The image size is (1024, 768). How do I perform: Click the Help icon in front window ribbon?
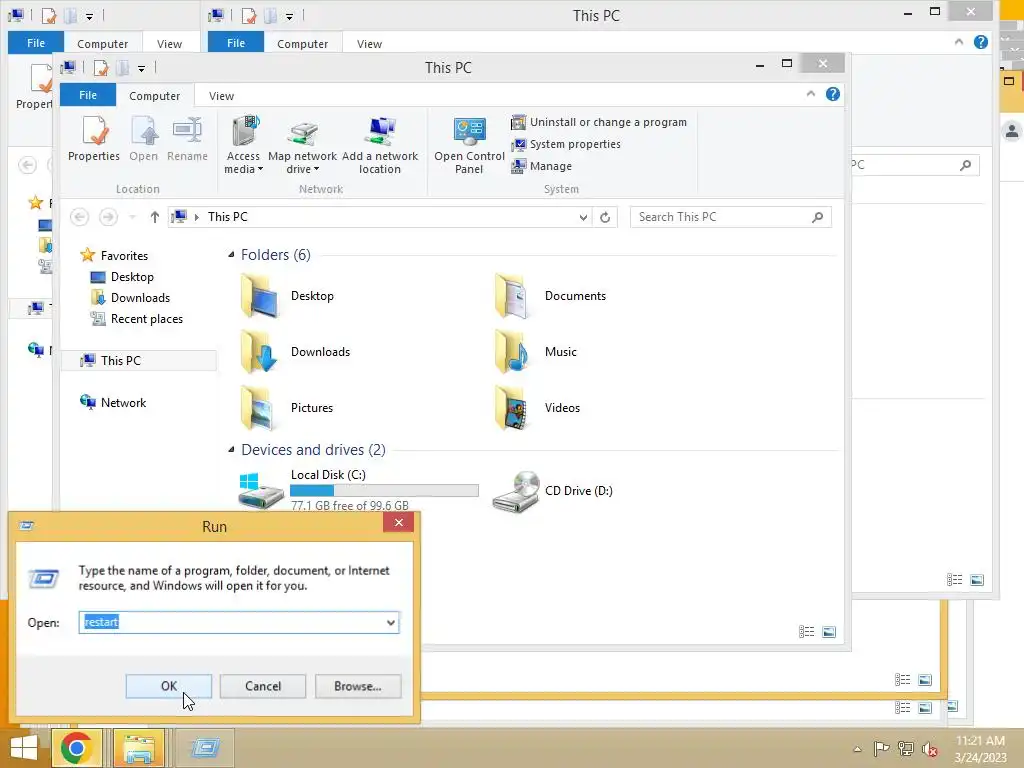click(833, 95)
